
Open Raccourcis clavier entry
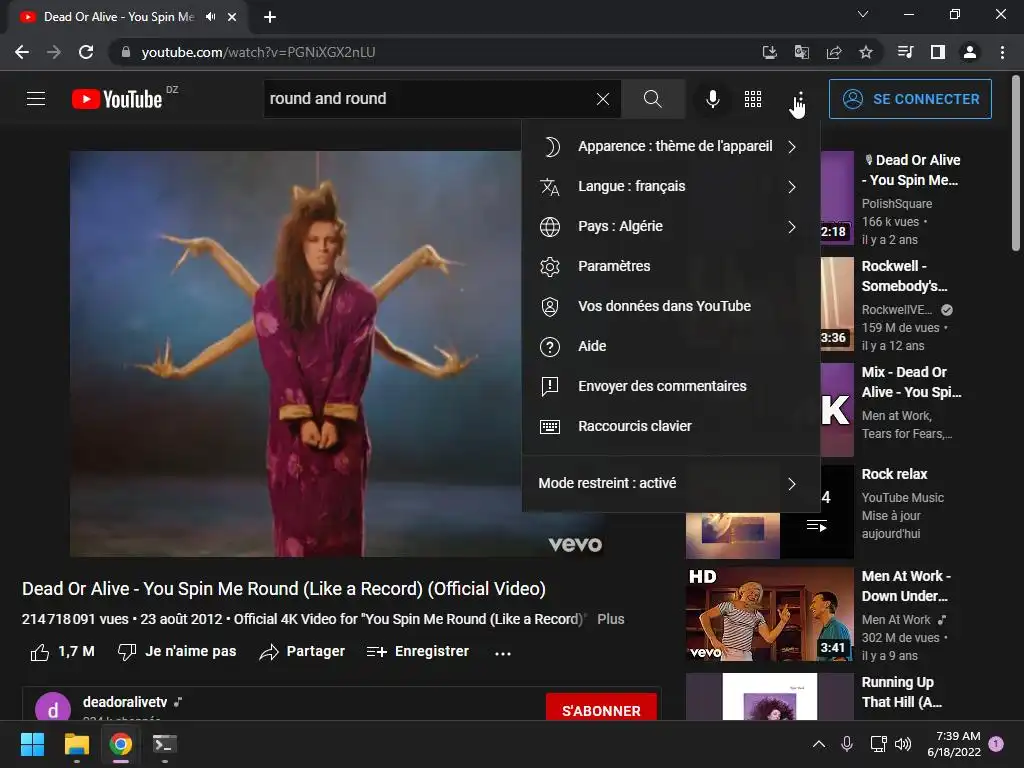tap(671, 426)
